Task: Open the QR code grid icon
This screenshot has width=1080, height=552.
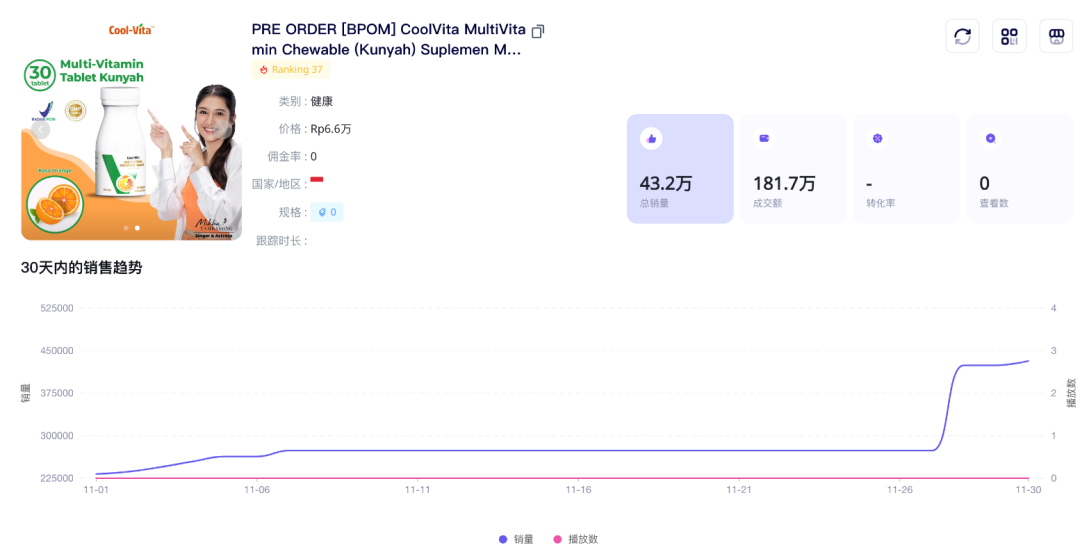Action: coord(1009,36)
